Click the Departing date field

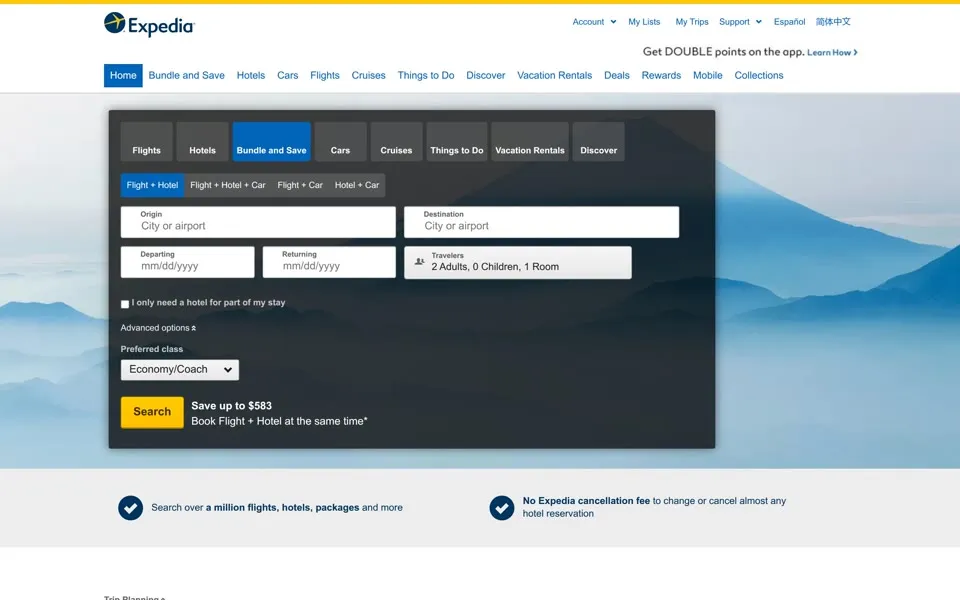click(x=187, y=262)
